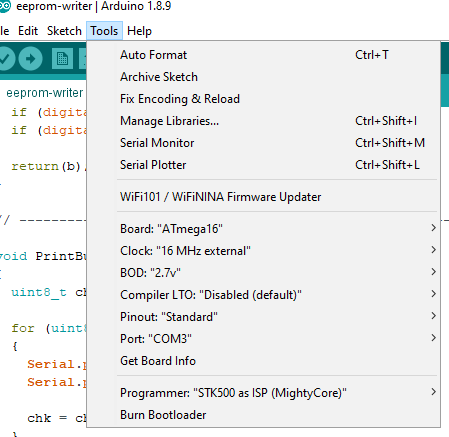Expand the BOD "2.7v" submenu
The image size is (449, 437).
(x=263, y=273)
